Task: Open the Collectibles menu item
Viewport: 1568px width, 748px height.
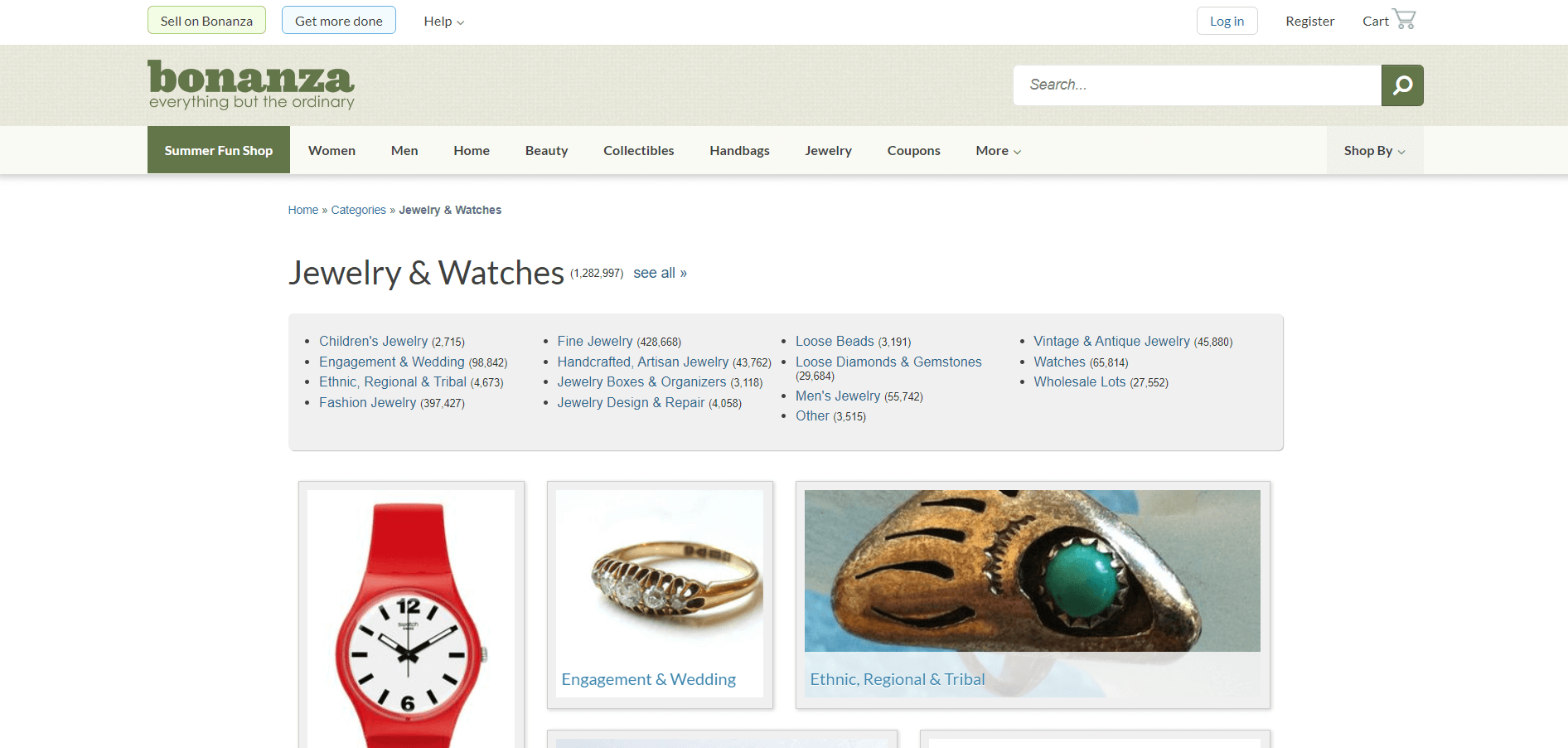Action: tap(639, 151)
